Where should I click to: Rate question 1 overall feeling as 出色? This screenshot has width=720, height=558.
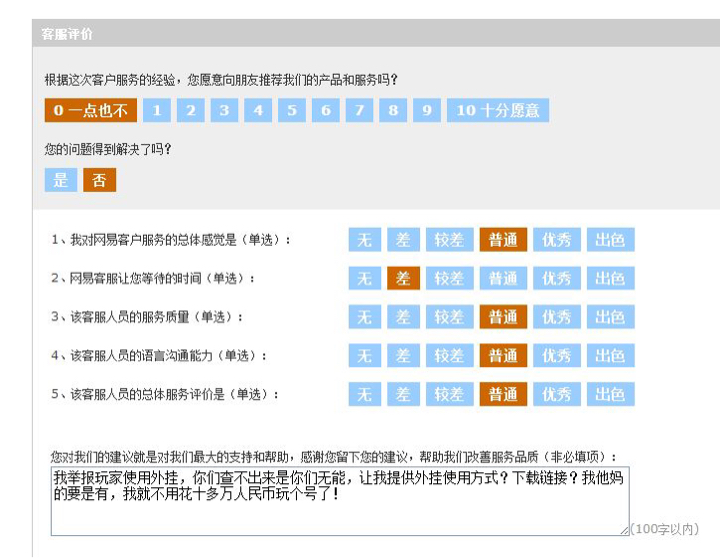pos(610,240)
